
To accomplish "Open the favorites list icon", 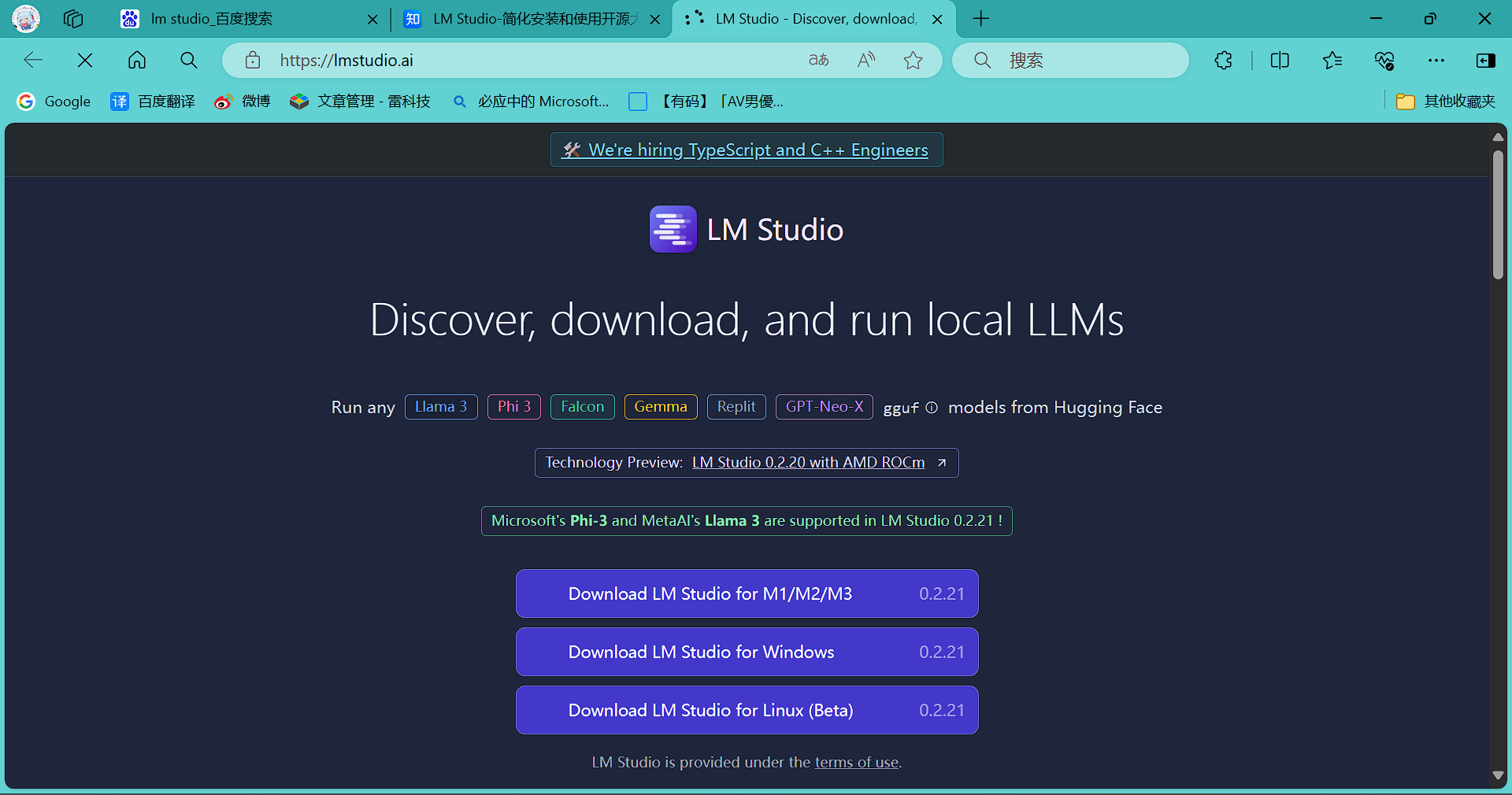I will pyautogui.click(x=1332, y=60).
